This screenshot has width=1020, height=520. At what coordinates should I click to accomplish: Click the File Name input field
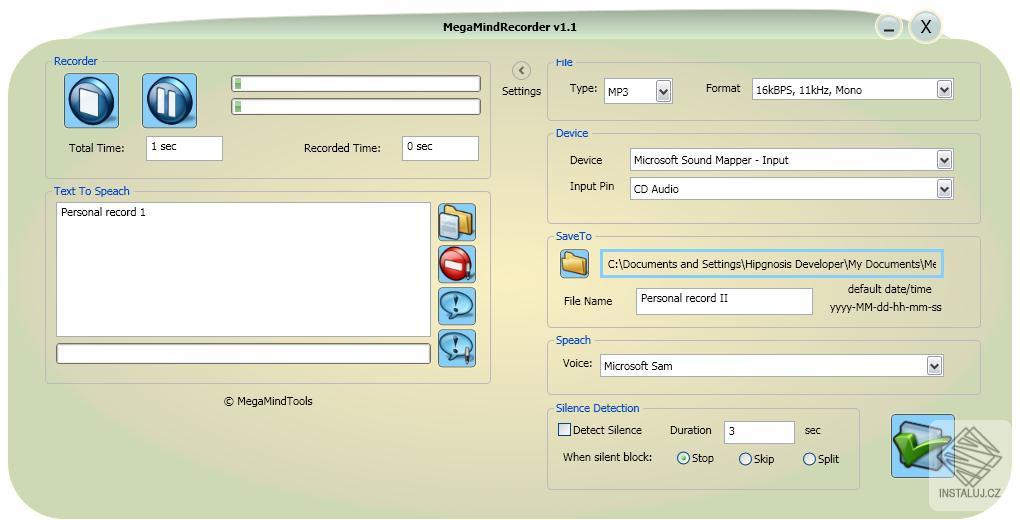tap(724, 301)
